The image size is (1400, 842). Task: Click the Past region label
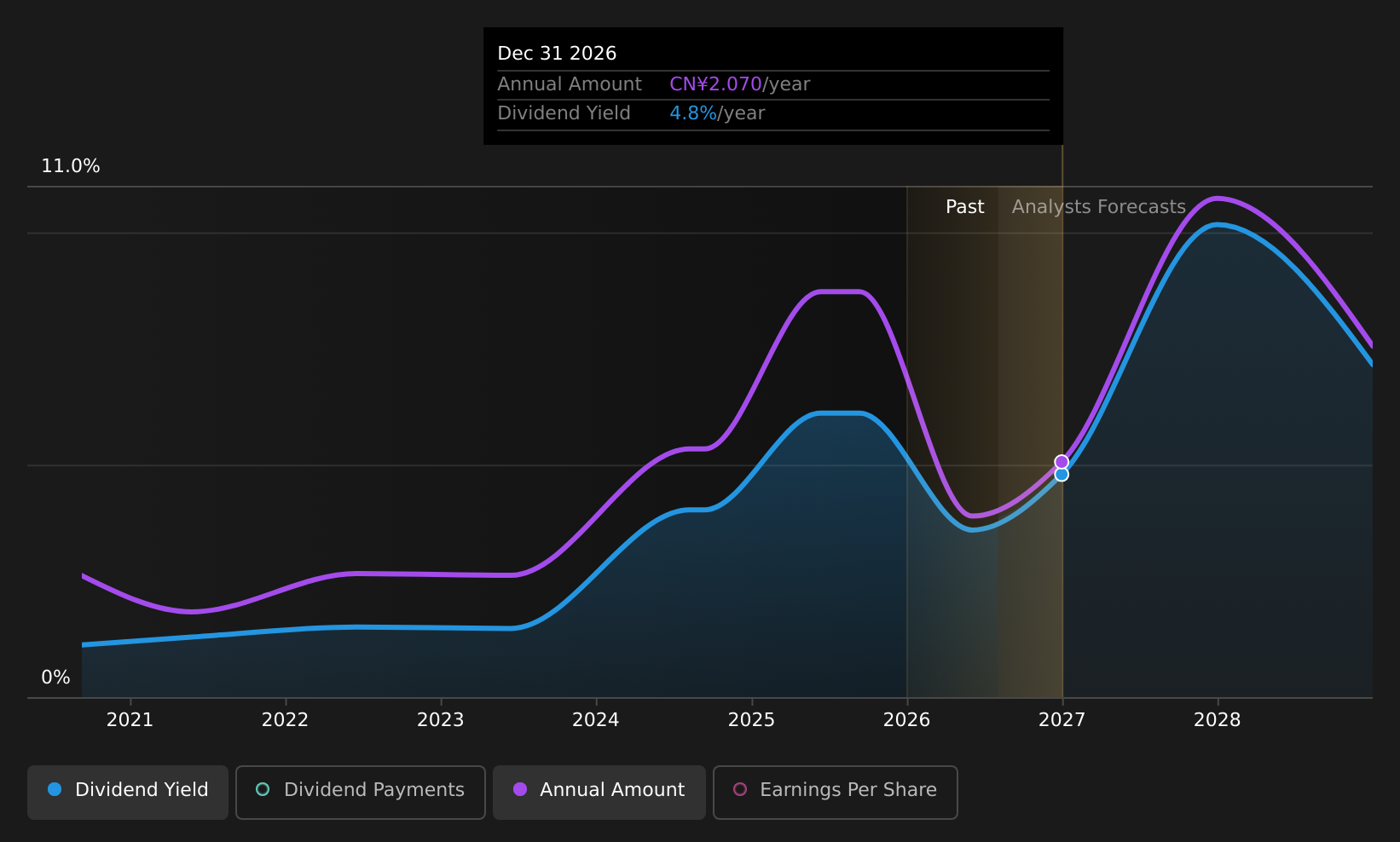965,207
